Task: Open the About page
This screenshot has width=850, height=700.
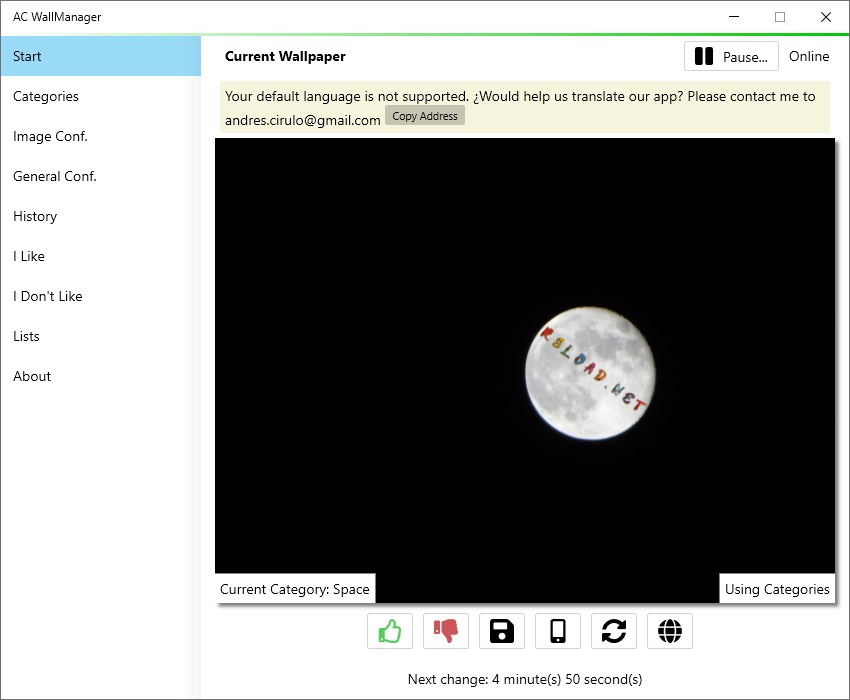Action: pos(31,376)
